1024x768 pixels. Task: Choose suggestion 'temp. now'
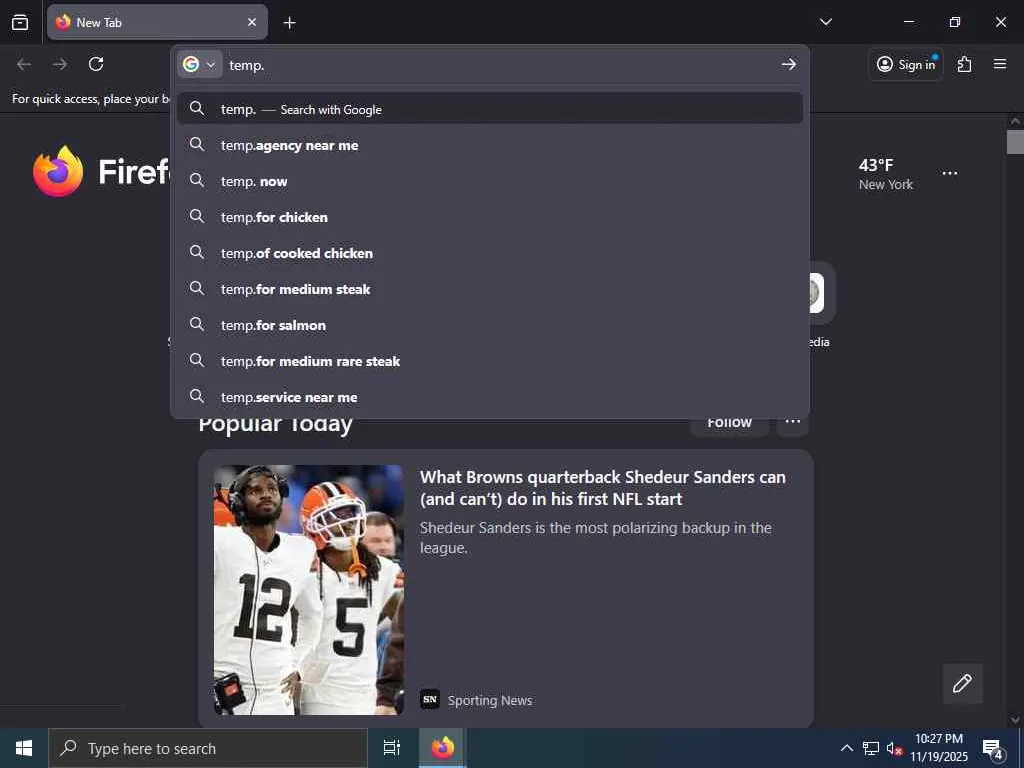tap(490, 181)
